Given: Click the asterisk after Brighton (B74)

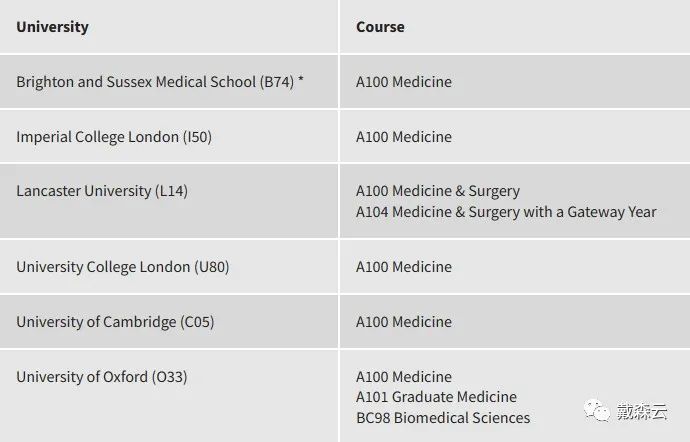Looking at the screenshot, I should coord(301,79).
